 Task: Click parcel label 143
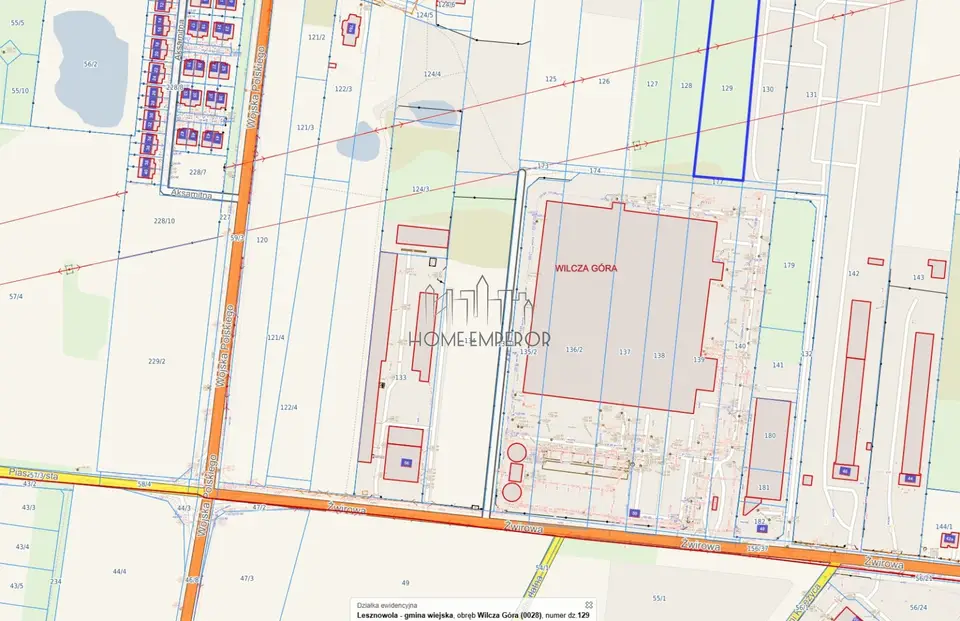click(918, 277)
